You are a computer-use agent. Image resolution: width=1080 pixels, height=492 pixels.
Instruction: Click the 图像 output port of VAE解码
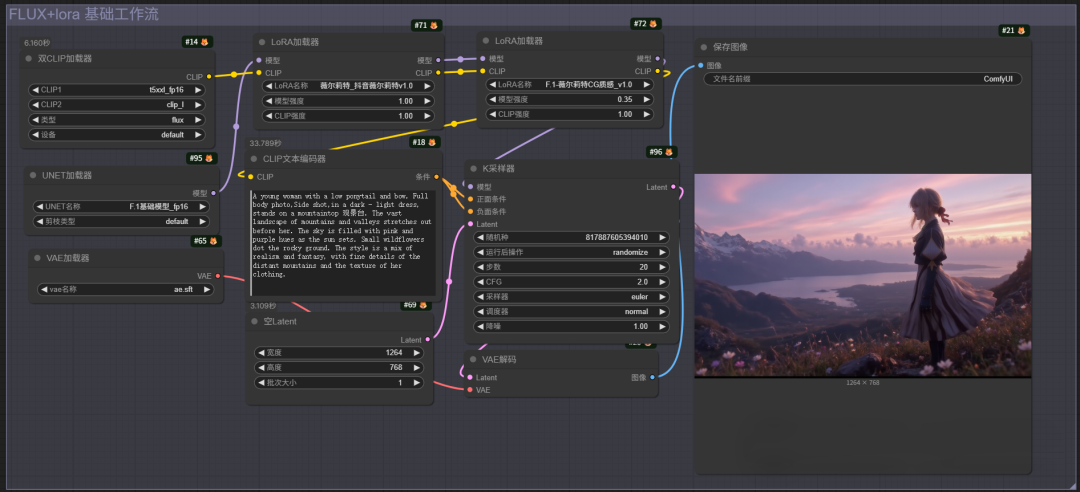[x=652, y=377]
